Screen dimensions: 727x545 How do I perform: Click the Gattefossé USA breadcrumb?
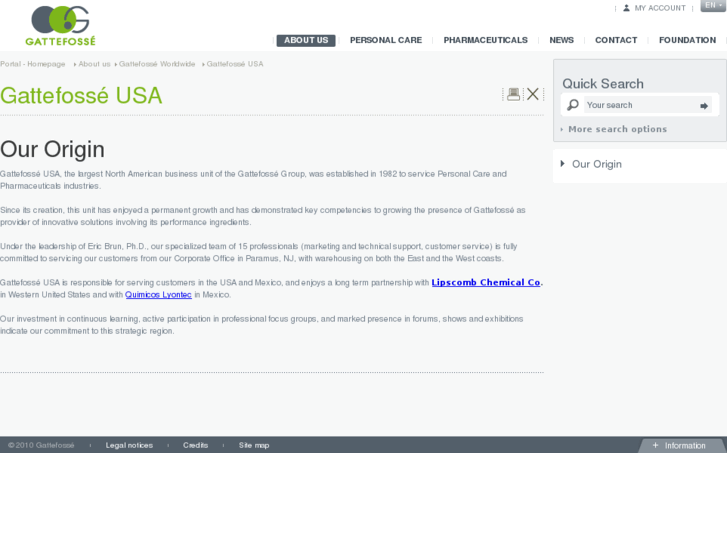(235, 64)
